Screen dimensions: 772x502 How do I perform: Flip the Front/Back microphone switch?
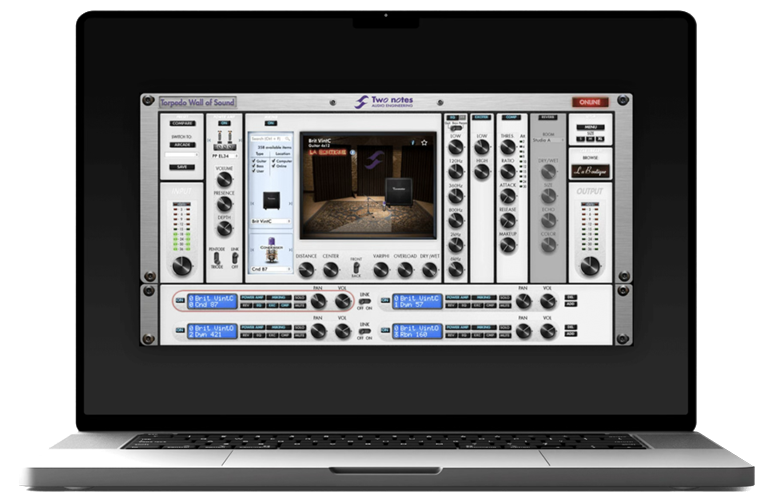356,268
